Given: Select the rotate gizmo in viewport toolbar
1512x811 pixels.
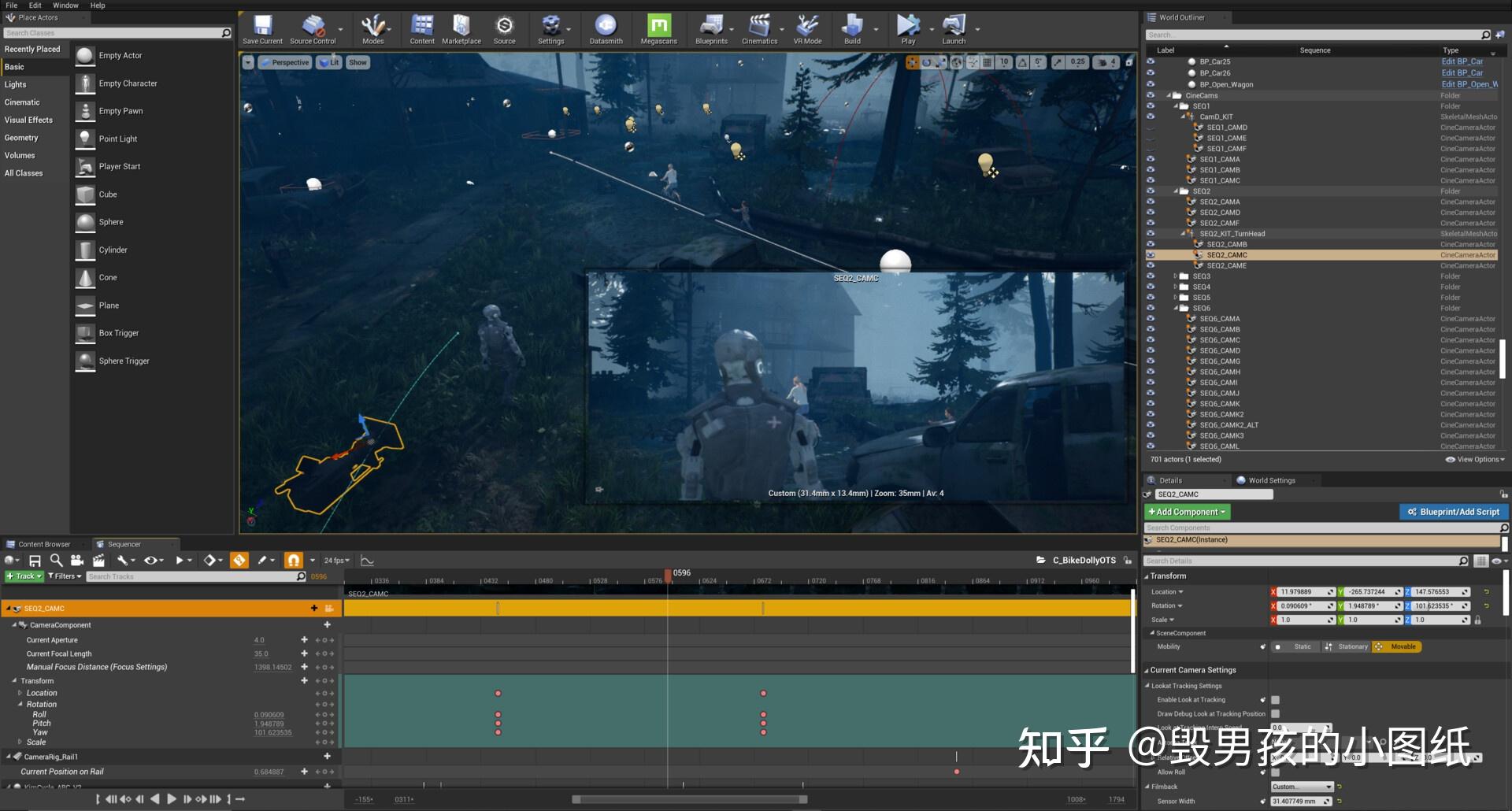Looking at the screenshot, I should click(x=927, y=62).
